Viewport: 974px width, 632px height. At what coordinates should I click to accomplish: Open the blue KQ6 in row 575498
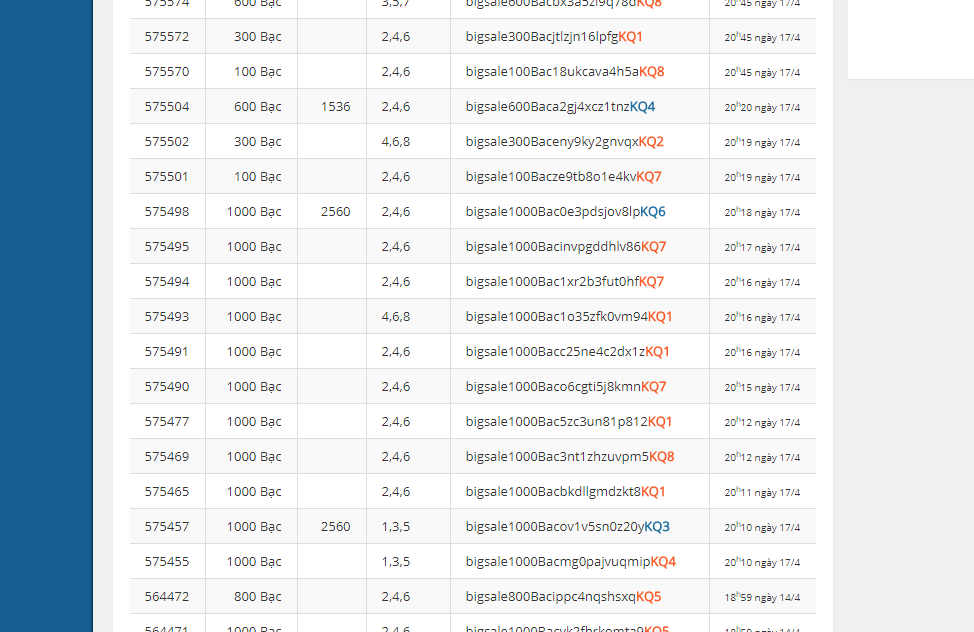click(x=653, y=212)
